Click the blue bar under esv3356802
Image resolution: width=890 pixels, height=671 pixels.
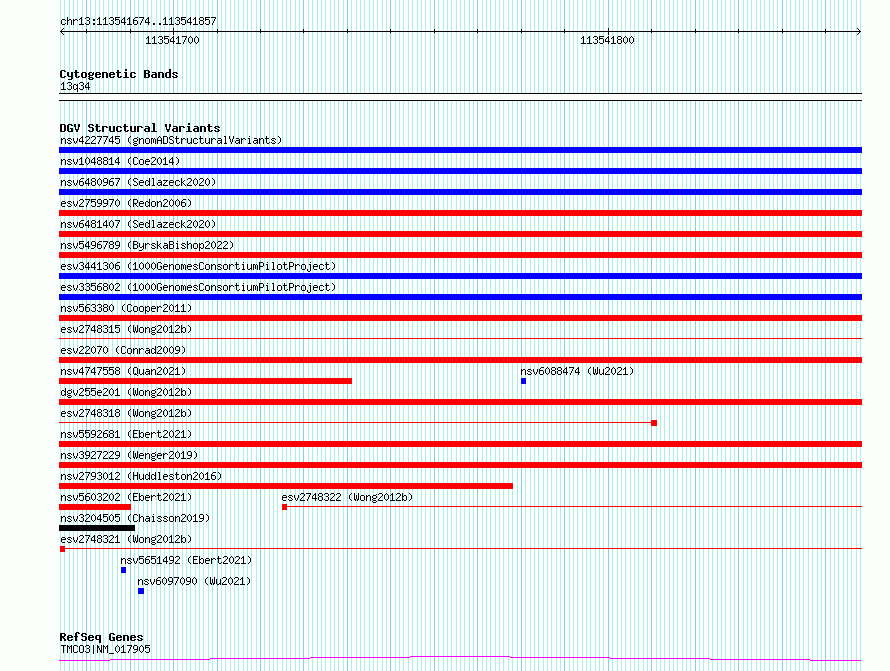coord(460,297)
